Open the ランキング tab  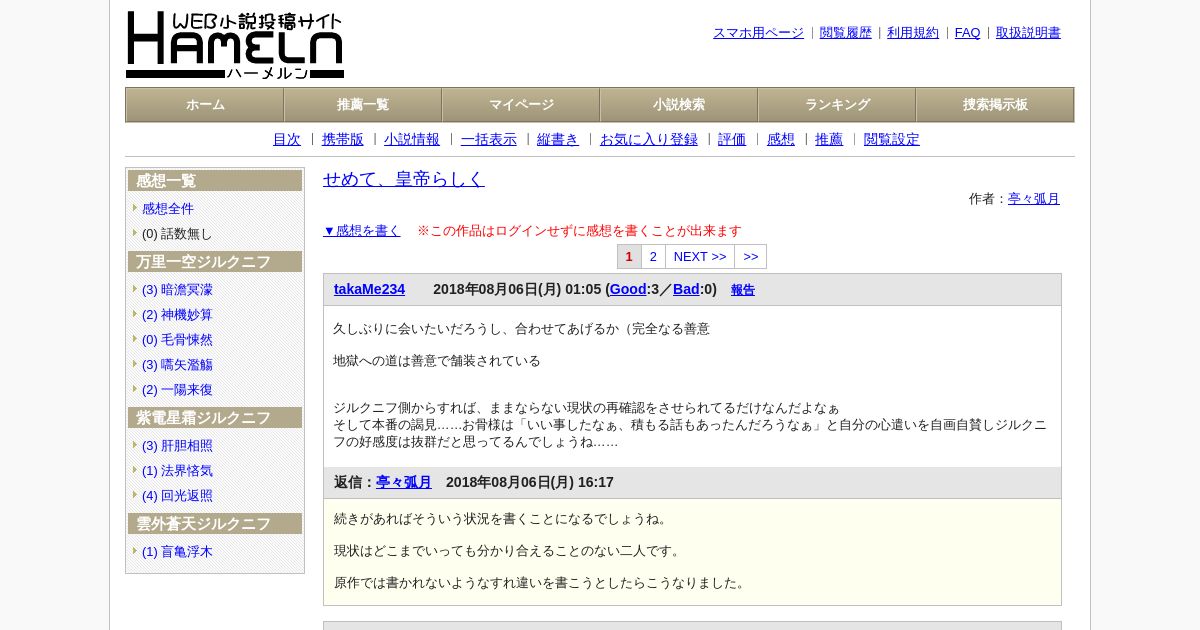point(837,105)
